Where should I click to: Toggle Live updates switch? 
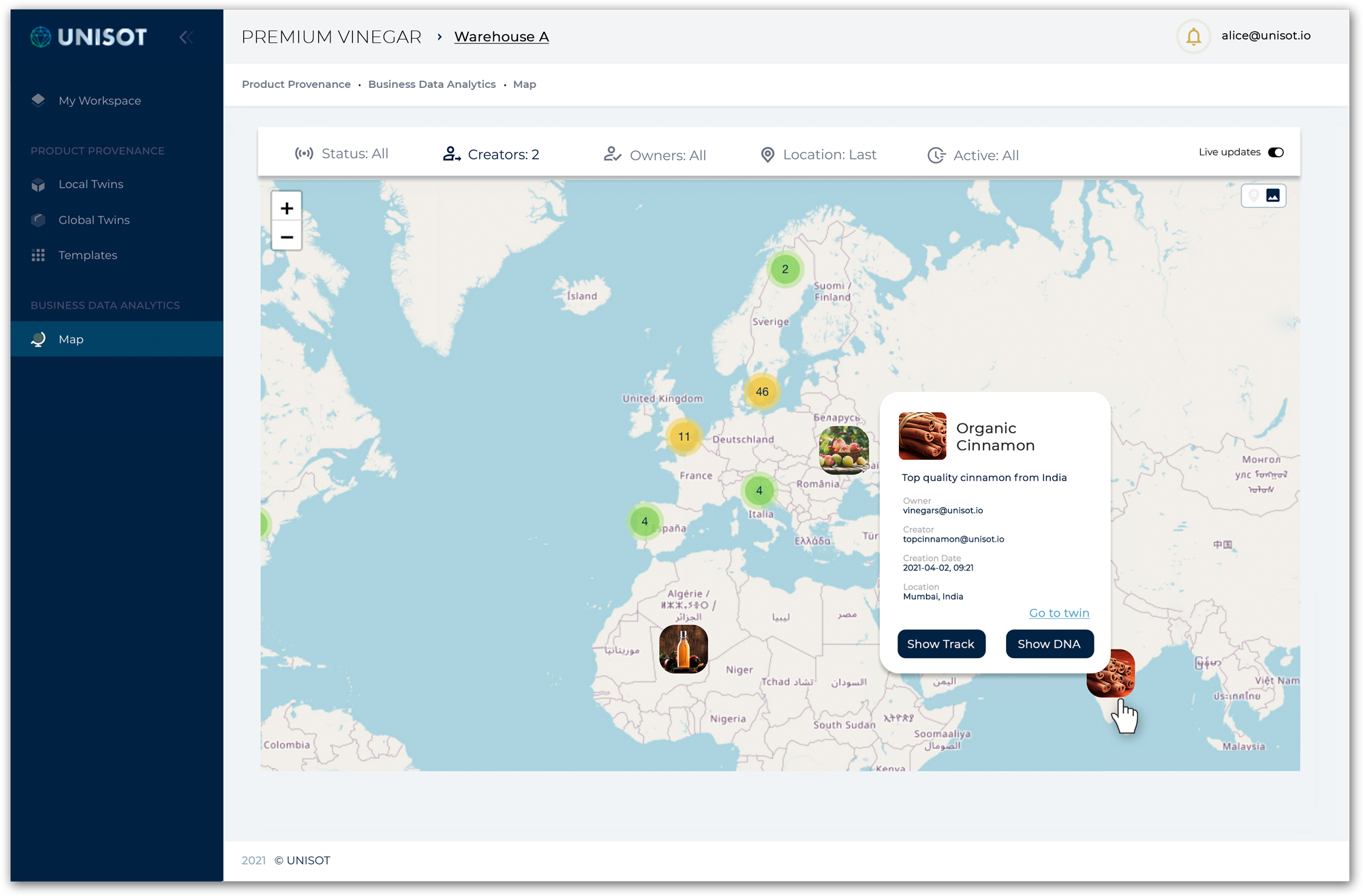coord(1276,153)
